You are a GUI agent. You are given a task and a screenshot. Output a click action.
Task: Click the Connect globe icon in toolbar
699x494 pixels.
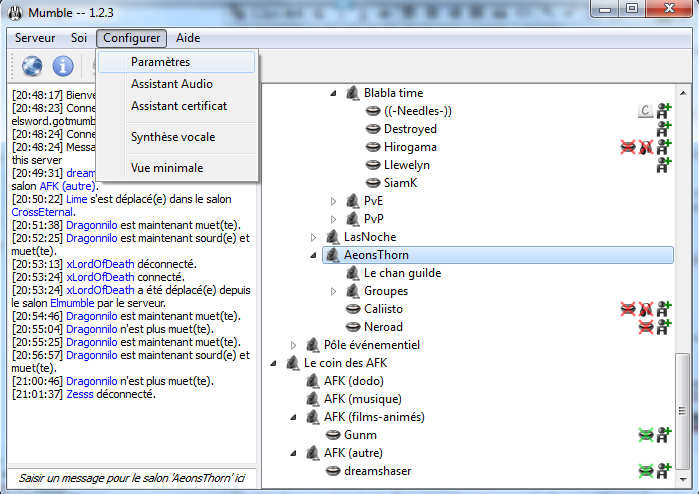[x=32, y=66]
